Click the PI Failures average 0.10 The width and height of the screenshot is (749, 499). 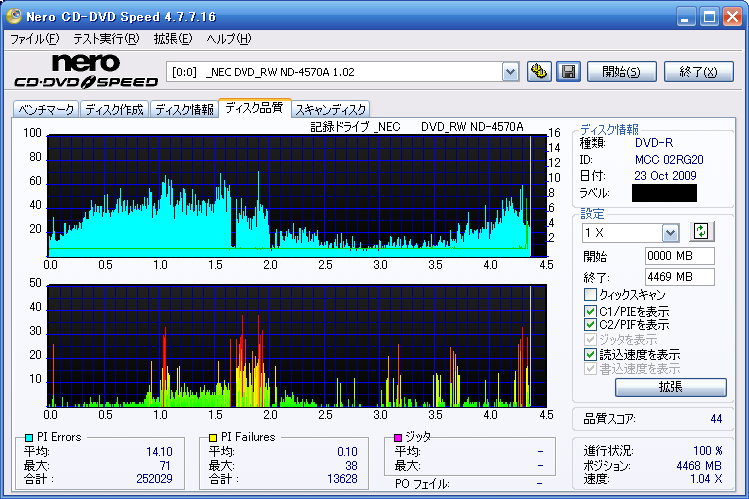pyautogui.click(x=347, y=452)
